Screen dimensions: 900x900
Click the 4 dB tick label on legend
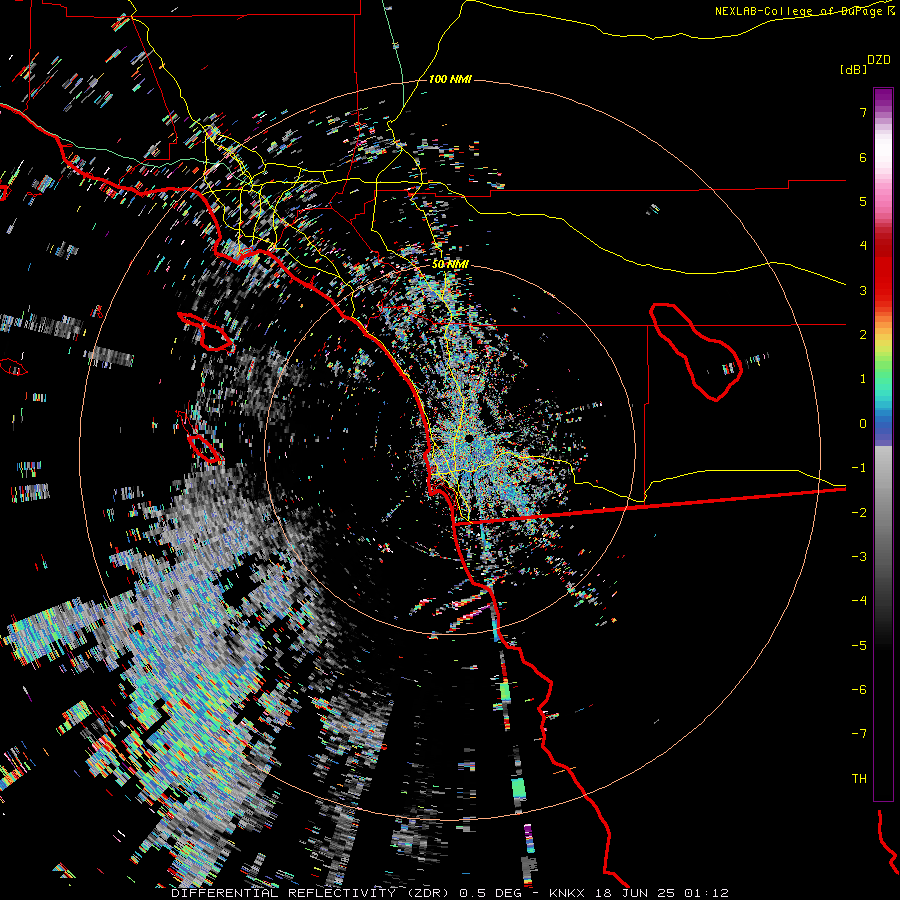[863, 246]
